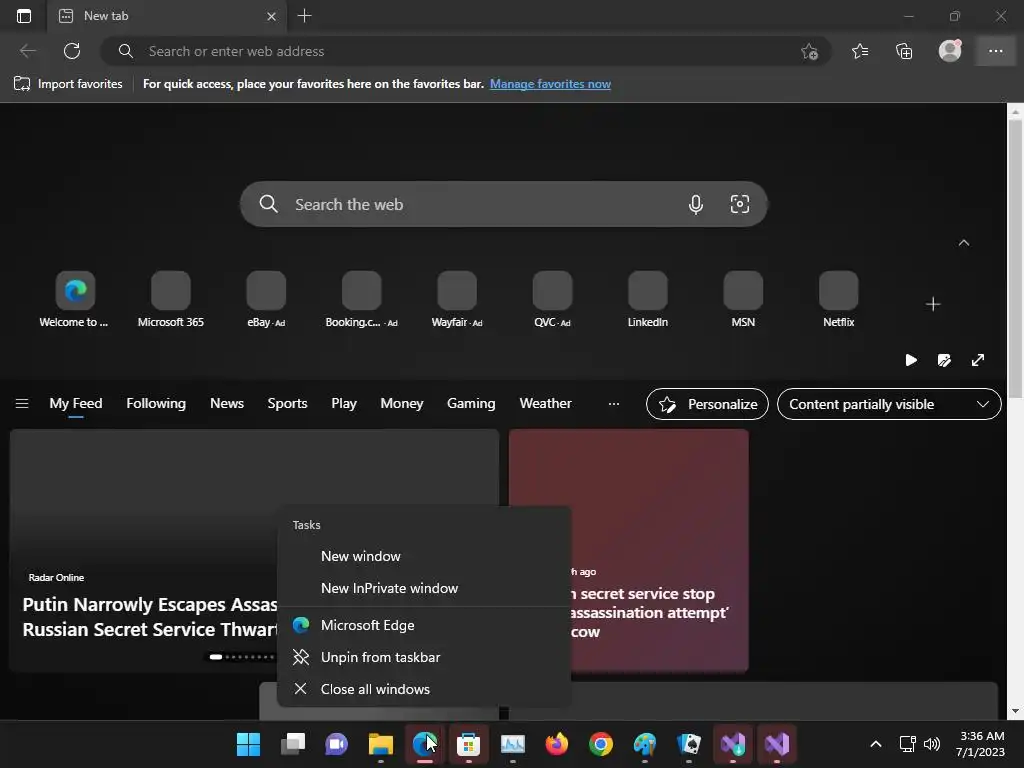Open Settings and more ellipsis menu
1024x768 pixels.
pyautogui.click(x=995, y=51)
